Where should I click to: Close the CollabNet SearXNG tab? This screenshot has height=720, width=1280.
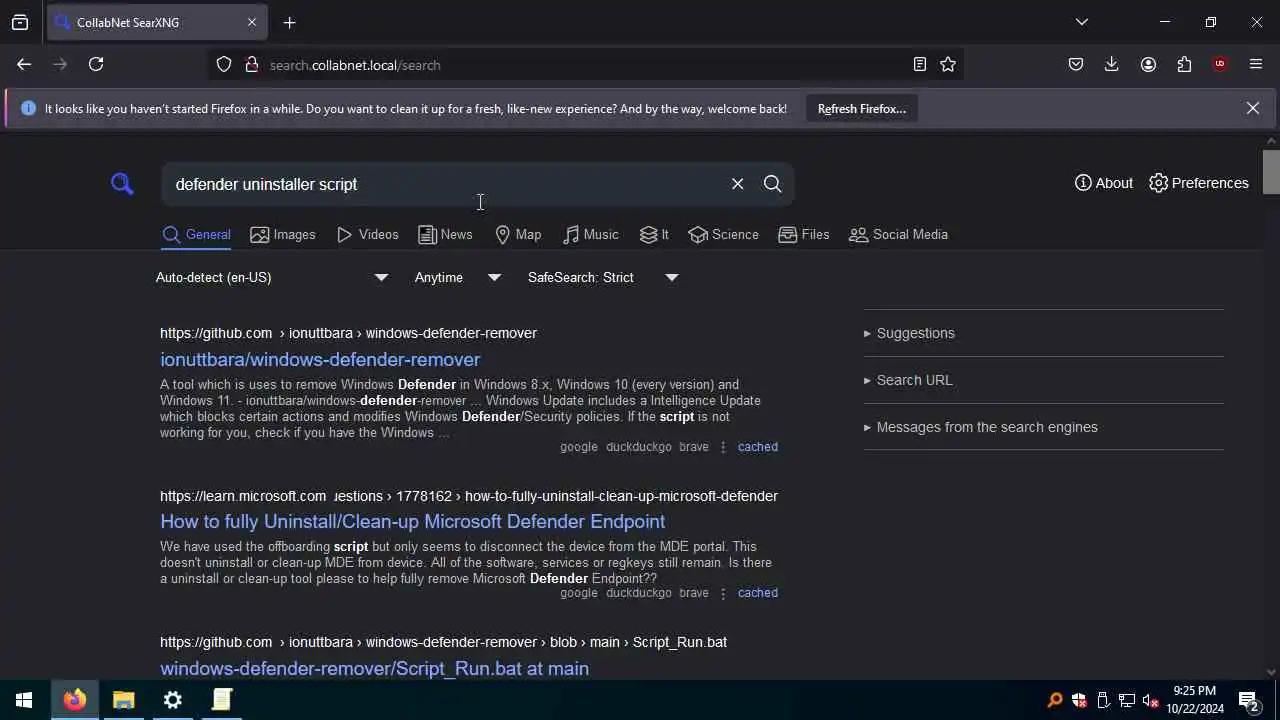252,22
